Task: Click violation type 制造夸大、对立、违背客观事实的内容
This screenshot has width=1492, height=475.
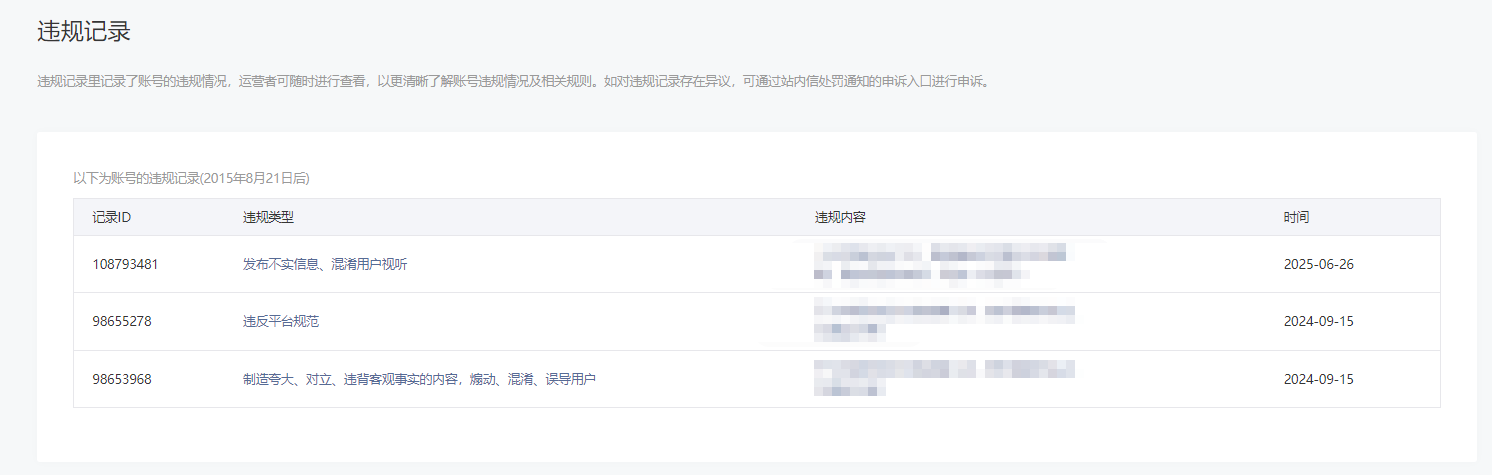Action: tap(350, 379)
